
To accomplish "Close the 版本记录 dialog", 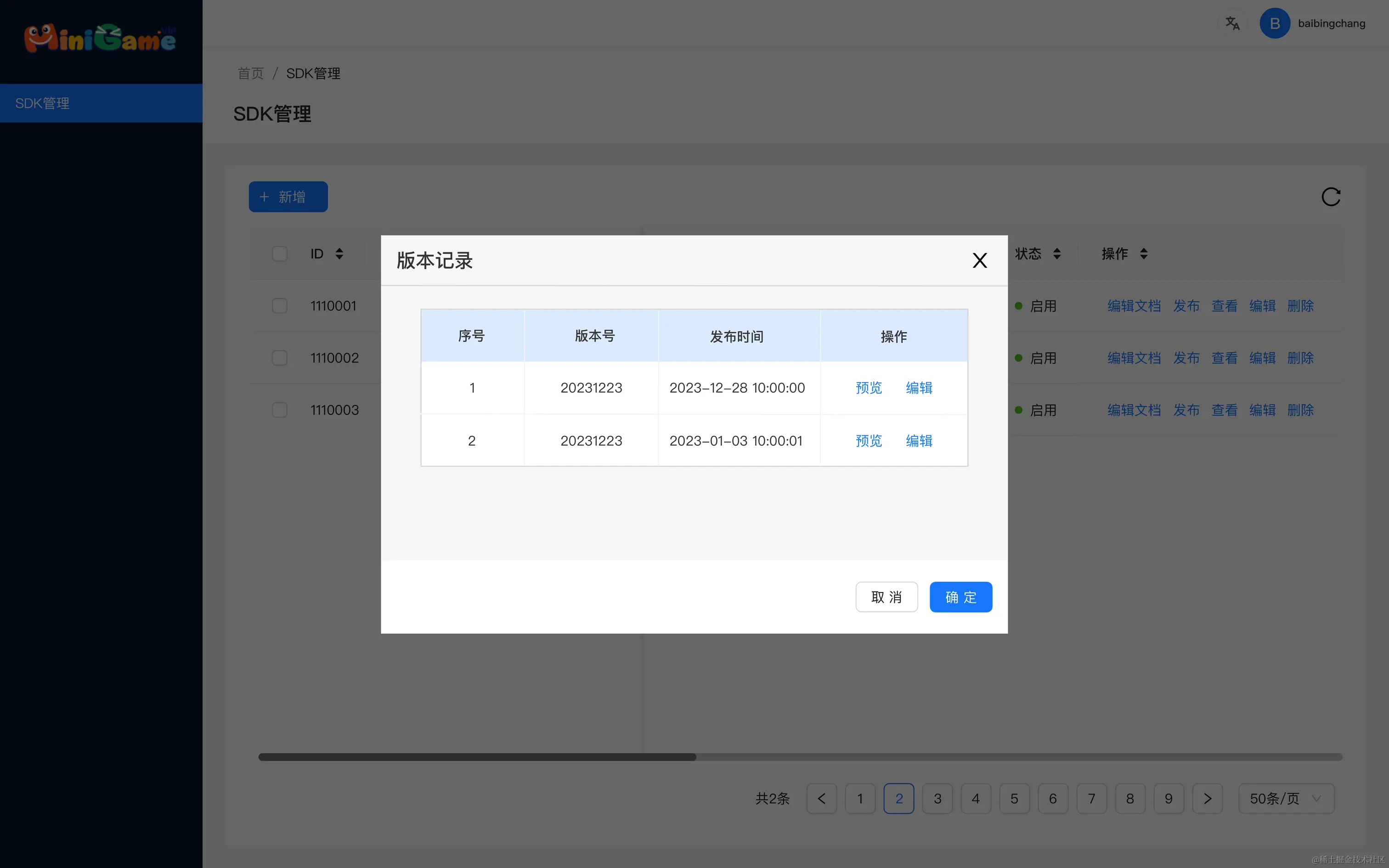I will (980, 260).
